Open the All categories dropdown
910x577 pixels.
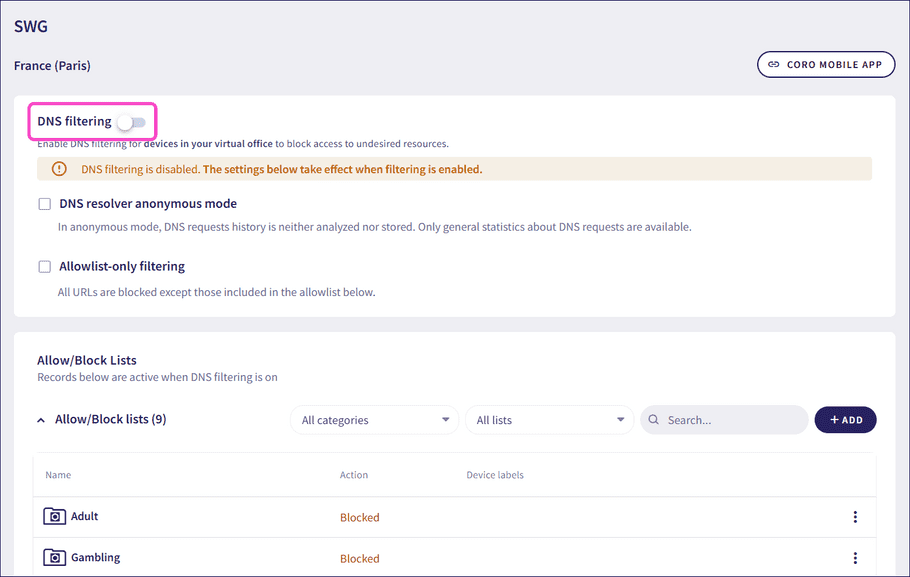(374, 419)
